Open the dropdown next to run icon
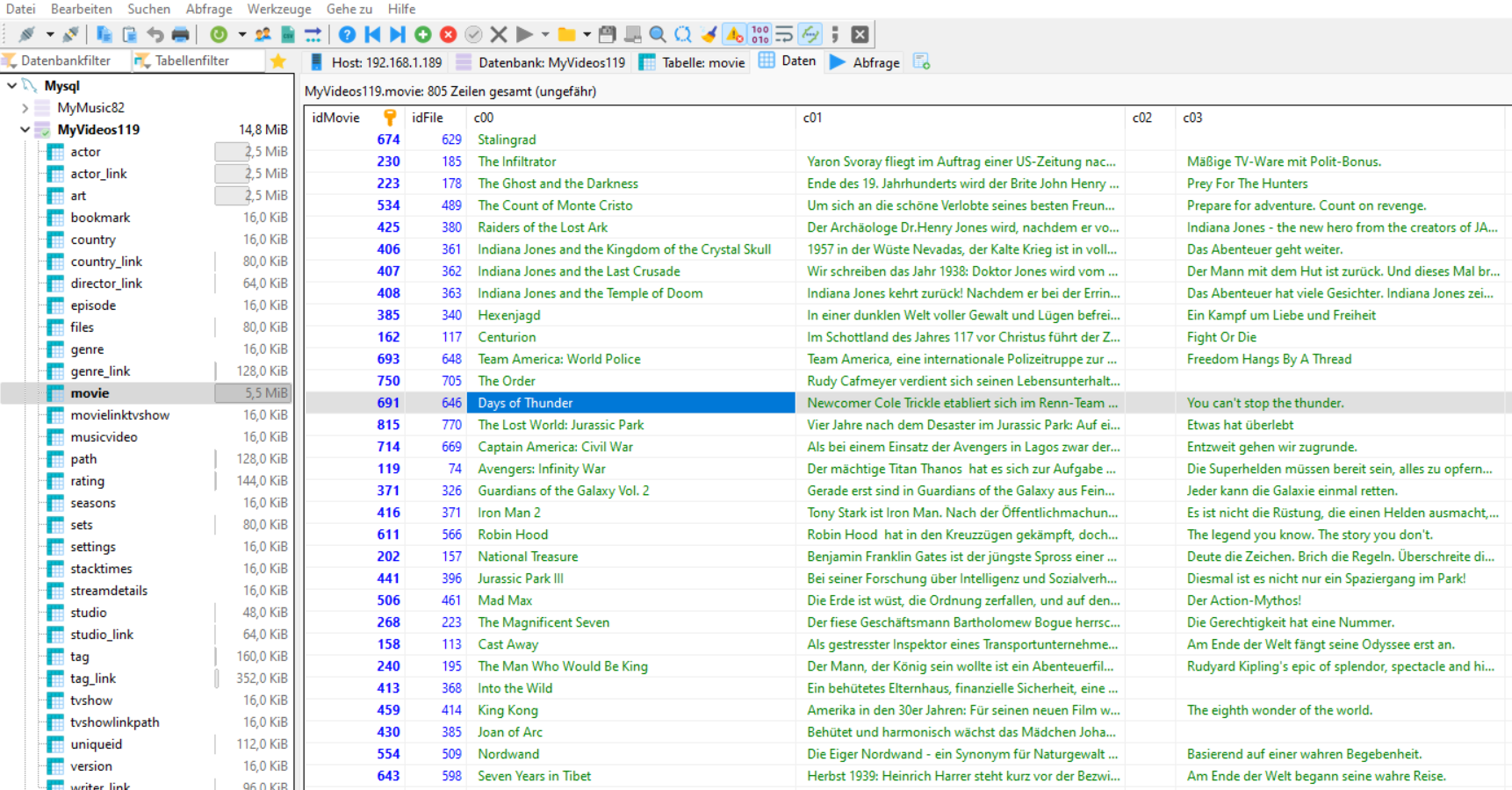Screen dimensions: 1512x790 (x=545, y=34)
